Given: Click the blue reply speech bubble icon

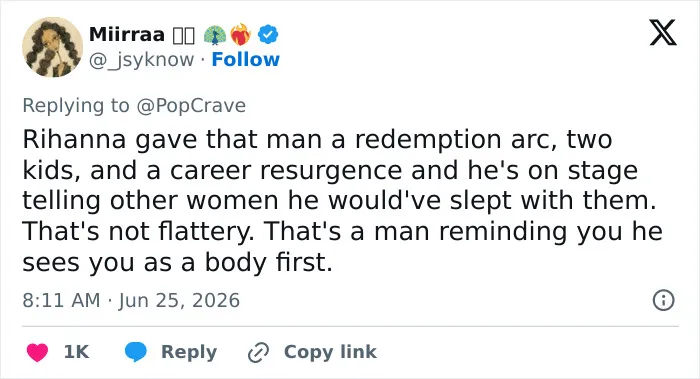Looking at the screenshot, I should pos(136,352).
